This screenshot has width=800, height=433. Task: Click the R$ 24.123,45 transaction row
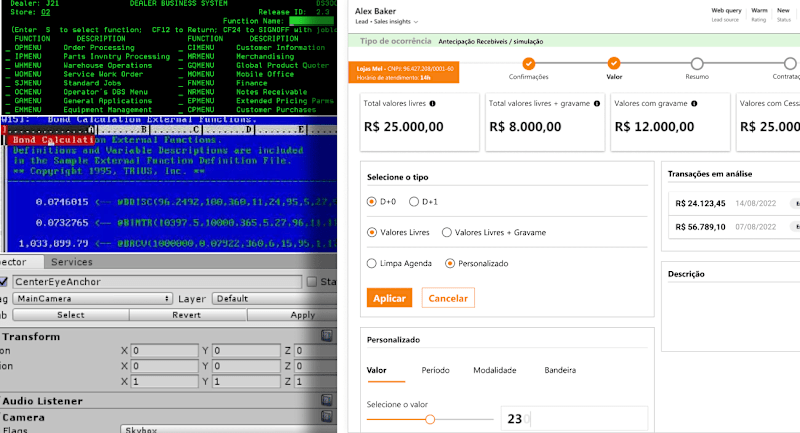click(734, 203)
